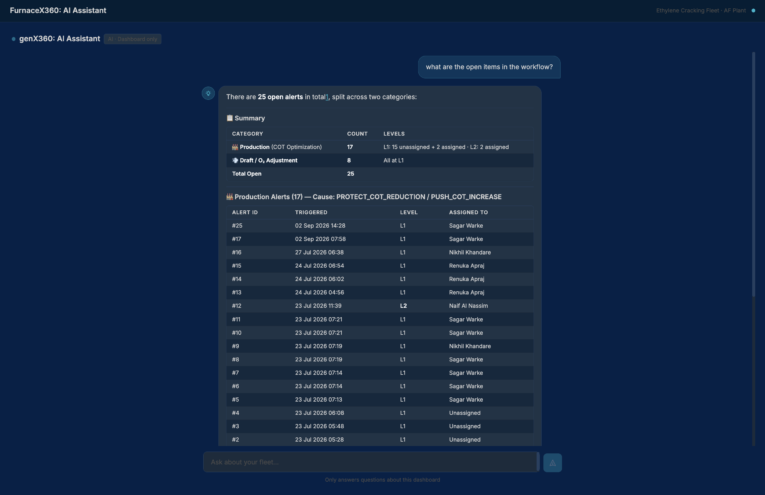
Task: Click the total count '25' in Total Open row
Action: click(x=350, y=174)
